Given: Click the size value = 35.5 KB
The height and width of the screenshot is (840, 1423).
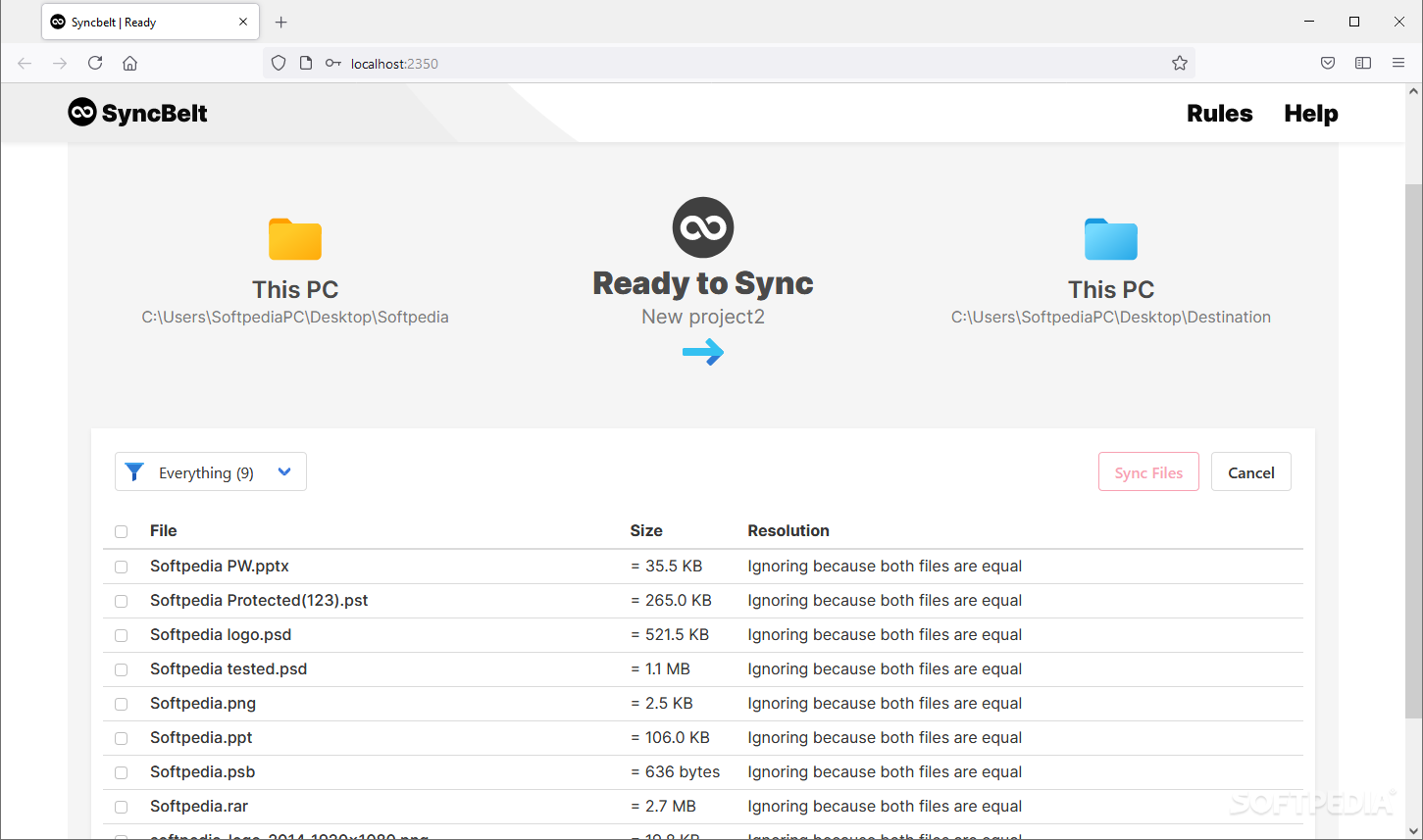Looking at the screenshot, I should [x=667, y=566].
